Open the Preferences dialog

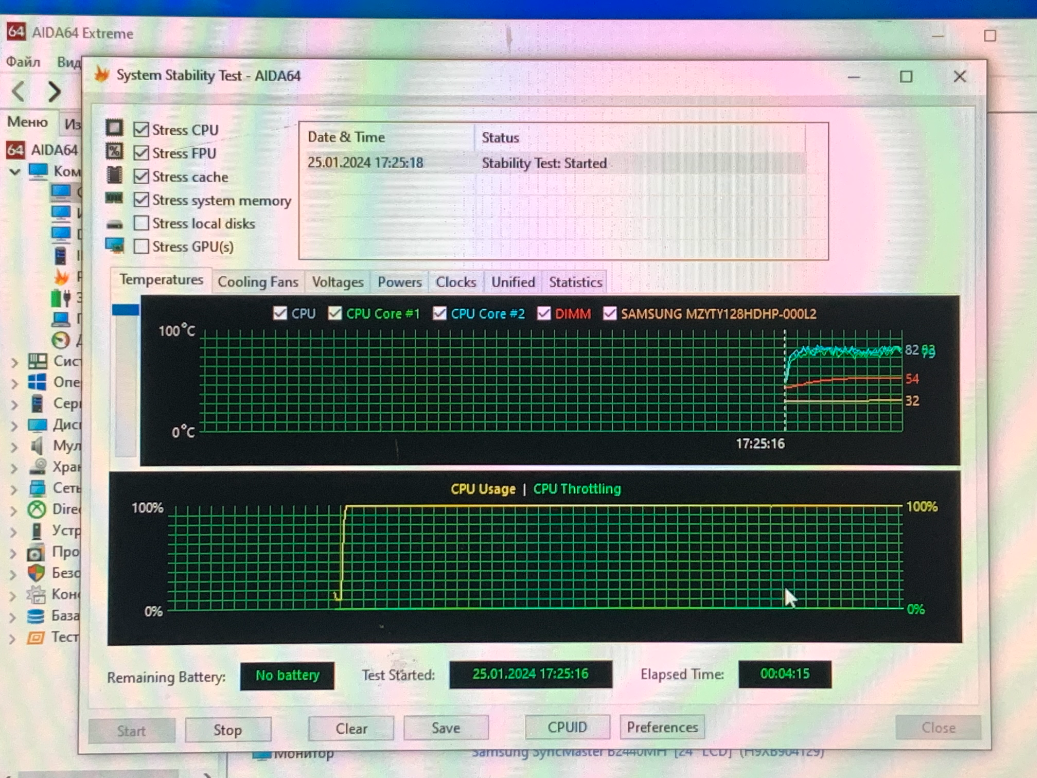tap(662, 727)
